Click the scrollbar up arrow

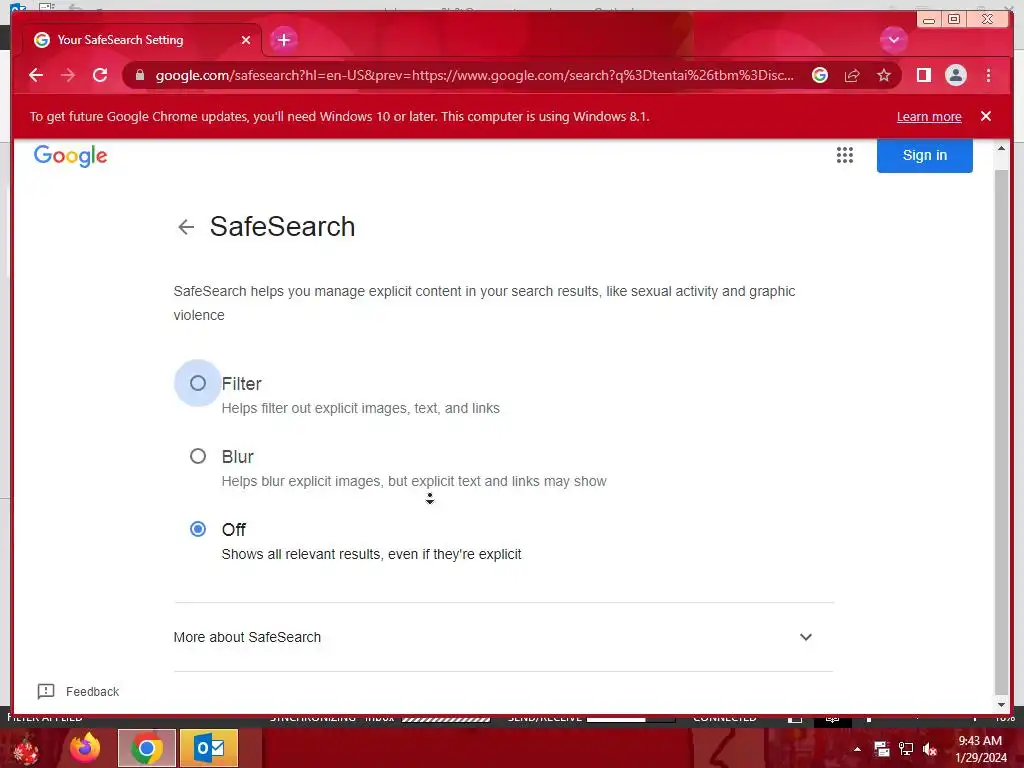[1001, 149]
